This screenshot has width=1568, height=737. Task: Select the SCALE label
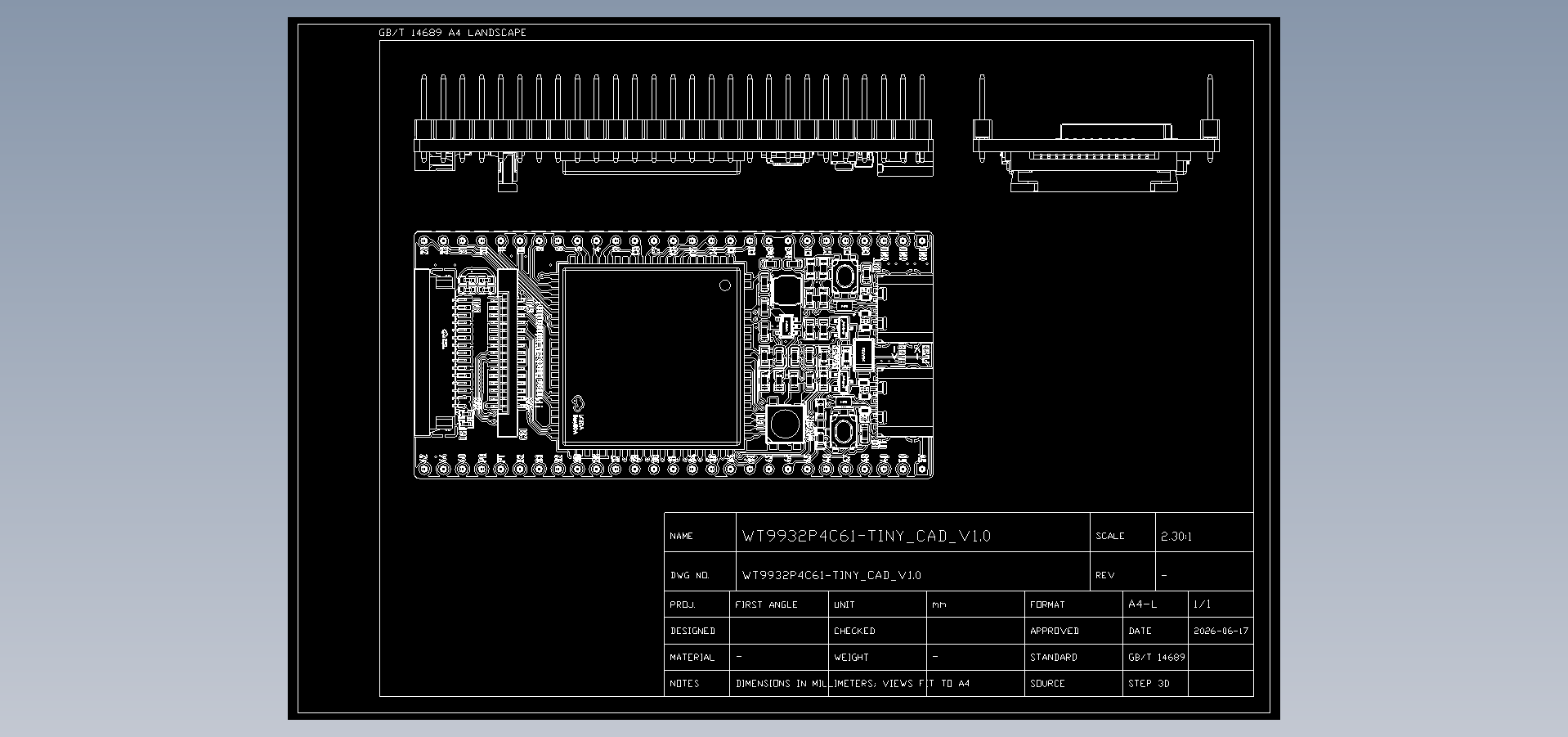coord(1110,537)
